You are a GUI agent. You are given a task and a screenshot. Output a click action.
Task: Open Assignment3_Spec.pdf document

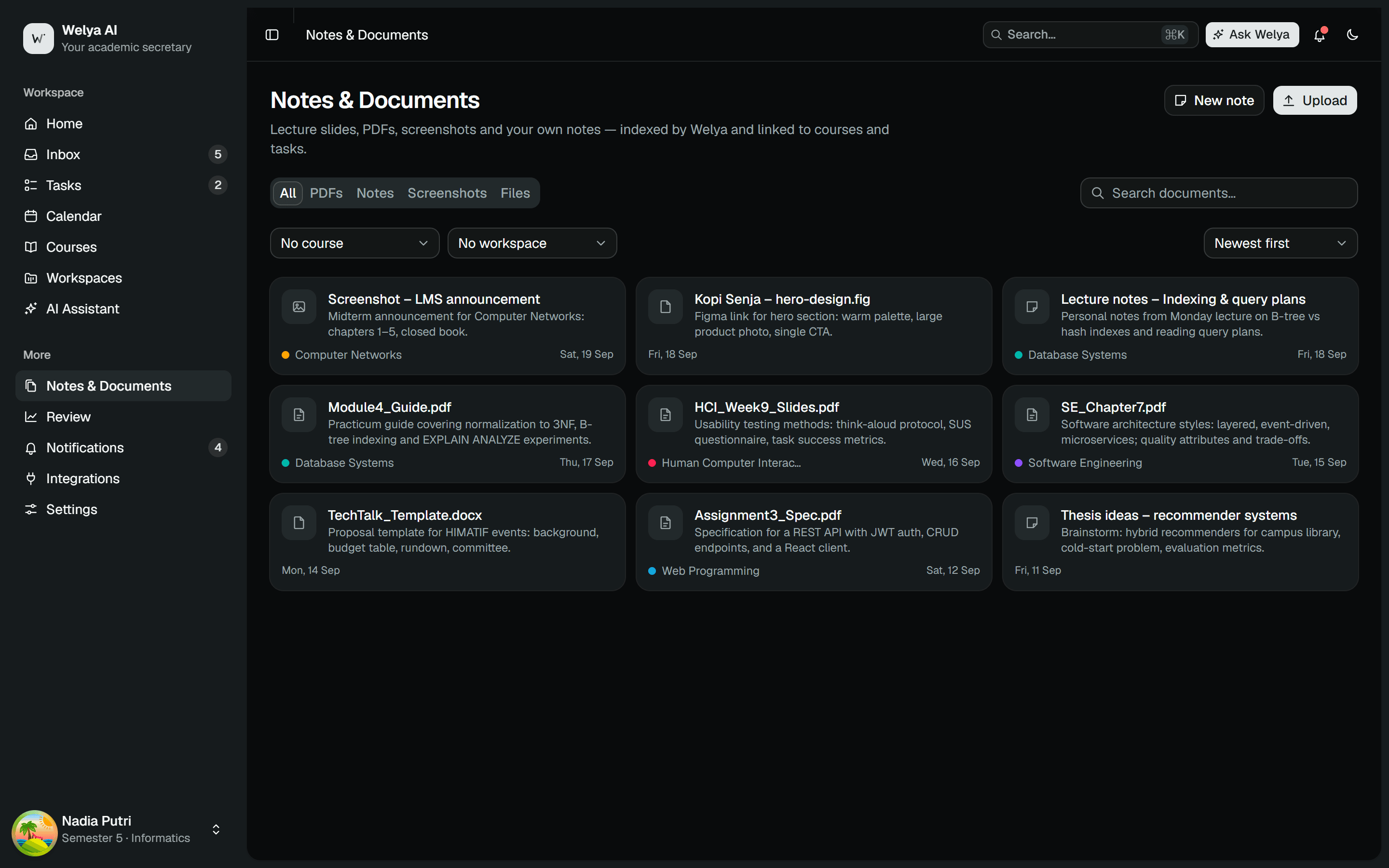[x=814, y=542]
